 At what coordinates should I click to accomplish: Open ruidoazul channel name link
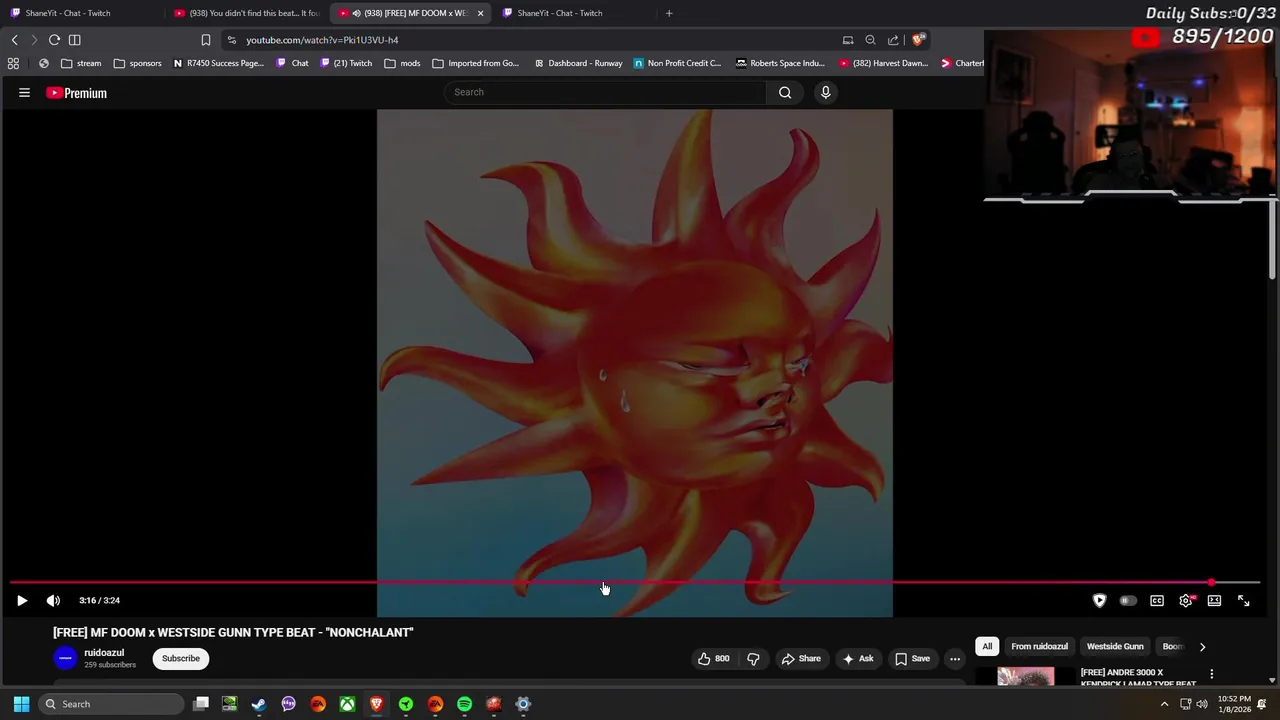tap(104, 652)
